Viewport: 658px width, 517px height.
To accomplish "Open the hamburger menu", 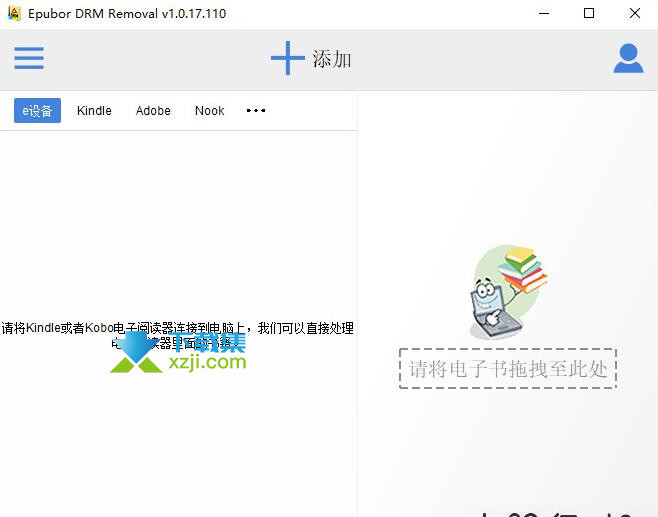I will pos(29,58).
